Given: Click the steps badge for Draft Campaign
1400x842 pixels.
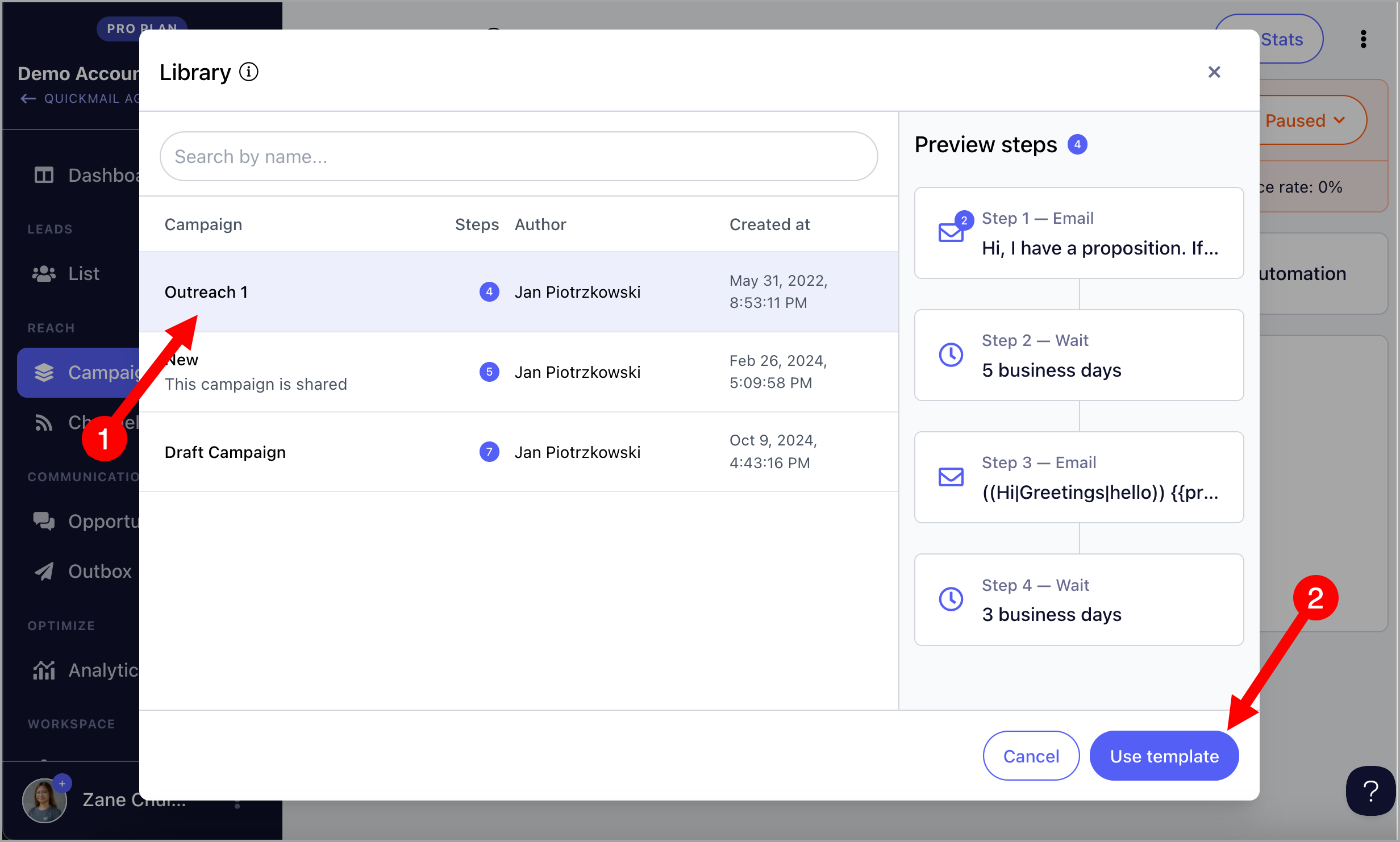Looking at the screenshot, I should point(489,452).
